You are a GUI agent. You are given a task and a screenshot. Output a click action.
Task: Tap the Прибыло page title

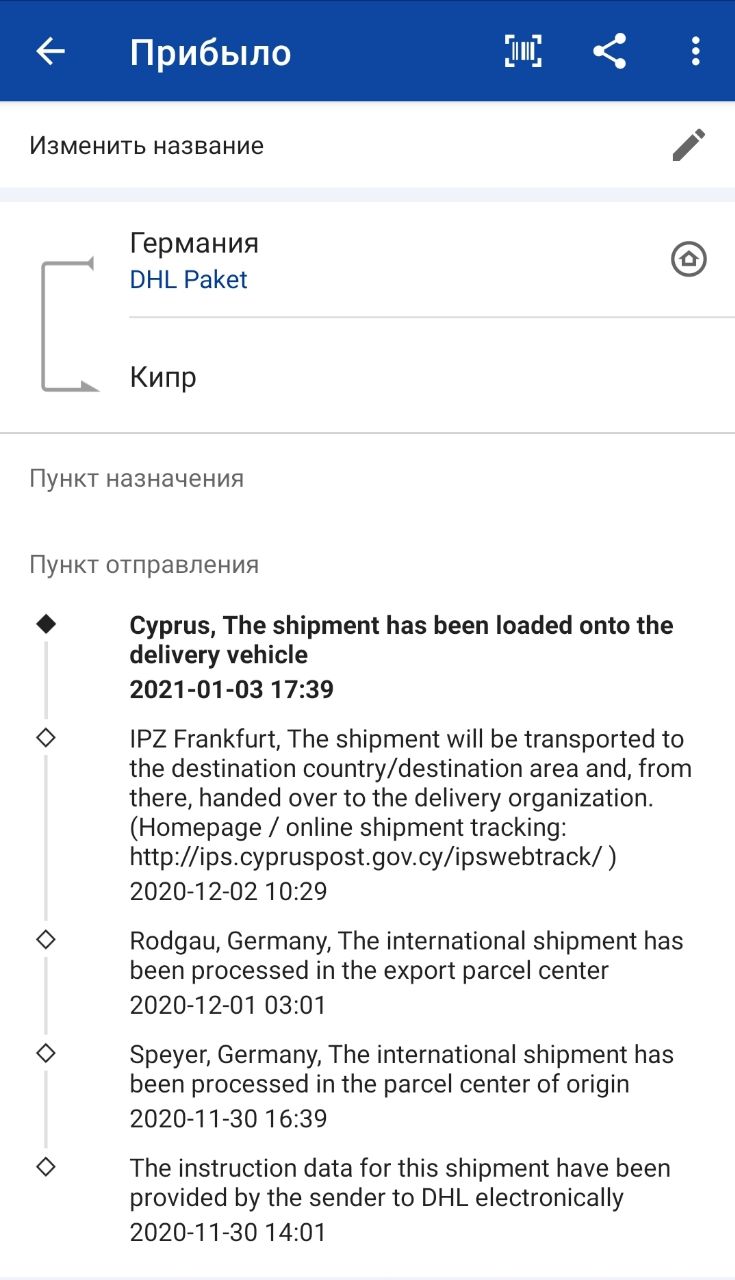[x=210, y=52]
